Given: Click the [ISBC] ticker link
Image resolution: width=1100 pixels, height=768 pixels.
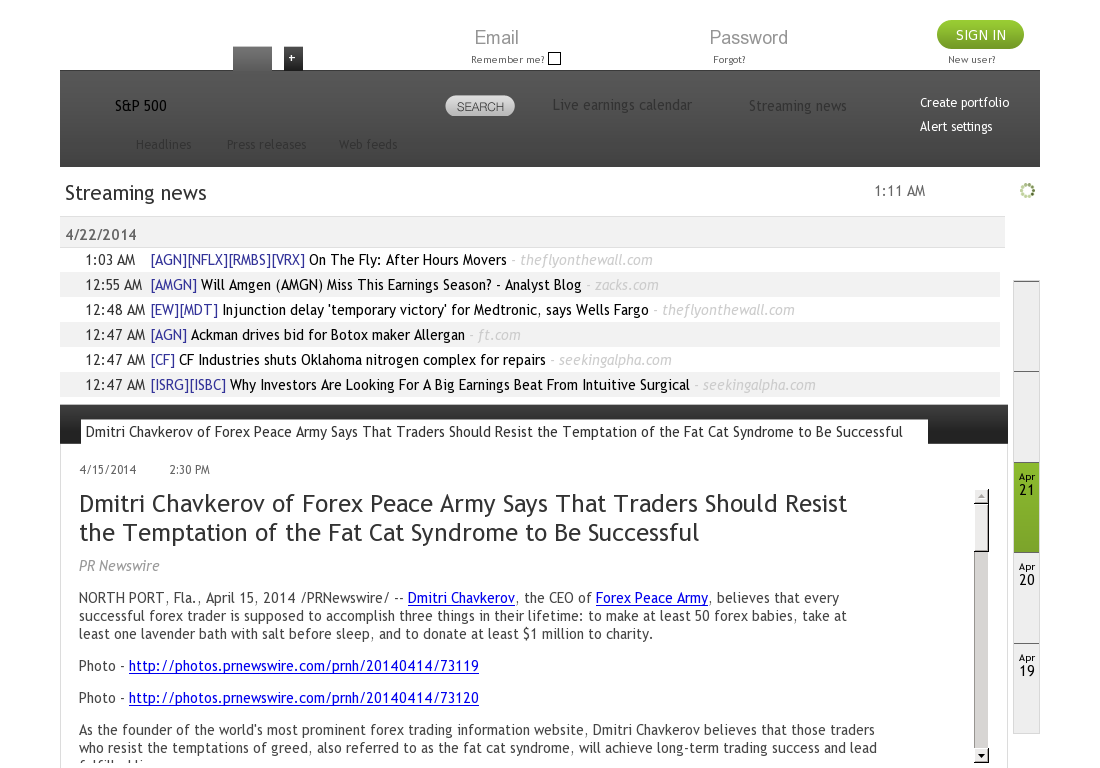Looking at the screenshot, I should (208, 385).
